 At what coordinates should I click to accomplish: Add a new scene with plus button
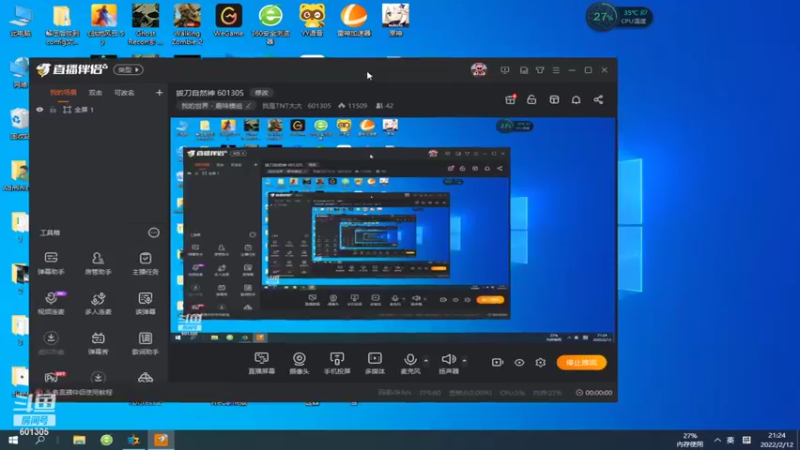coord(159,92)
